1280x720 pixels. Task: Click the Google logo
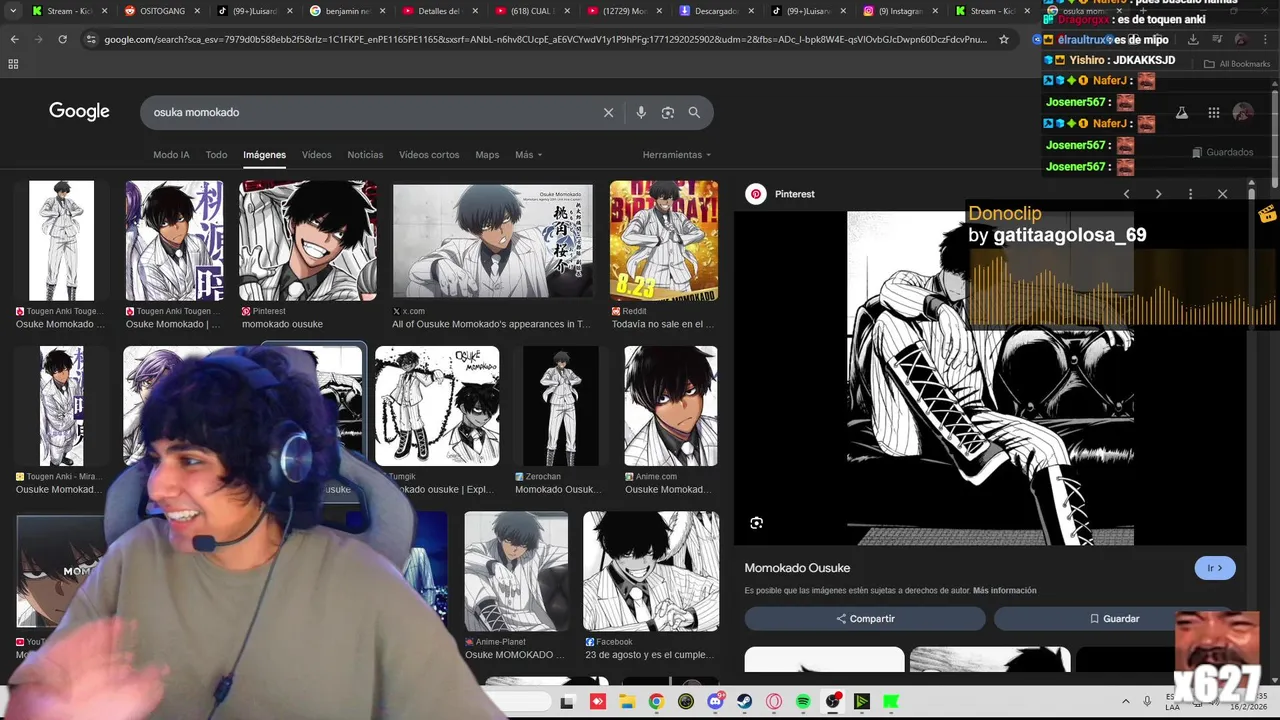tap(79, 112)
